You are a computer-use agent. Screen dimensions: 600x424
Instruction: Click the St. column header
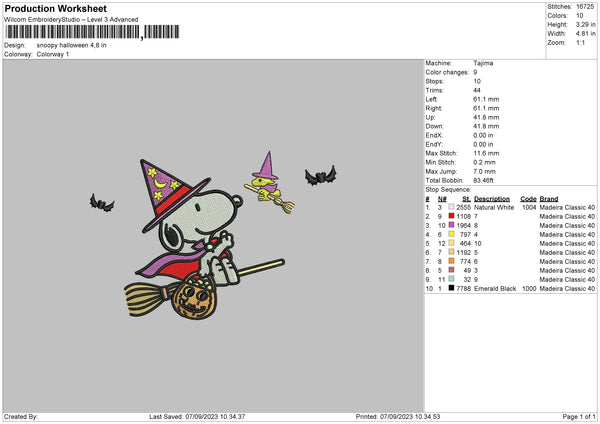[x=466, y=199]
